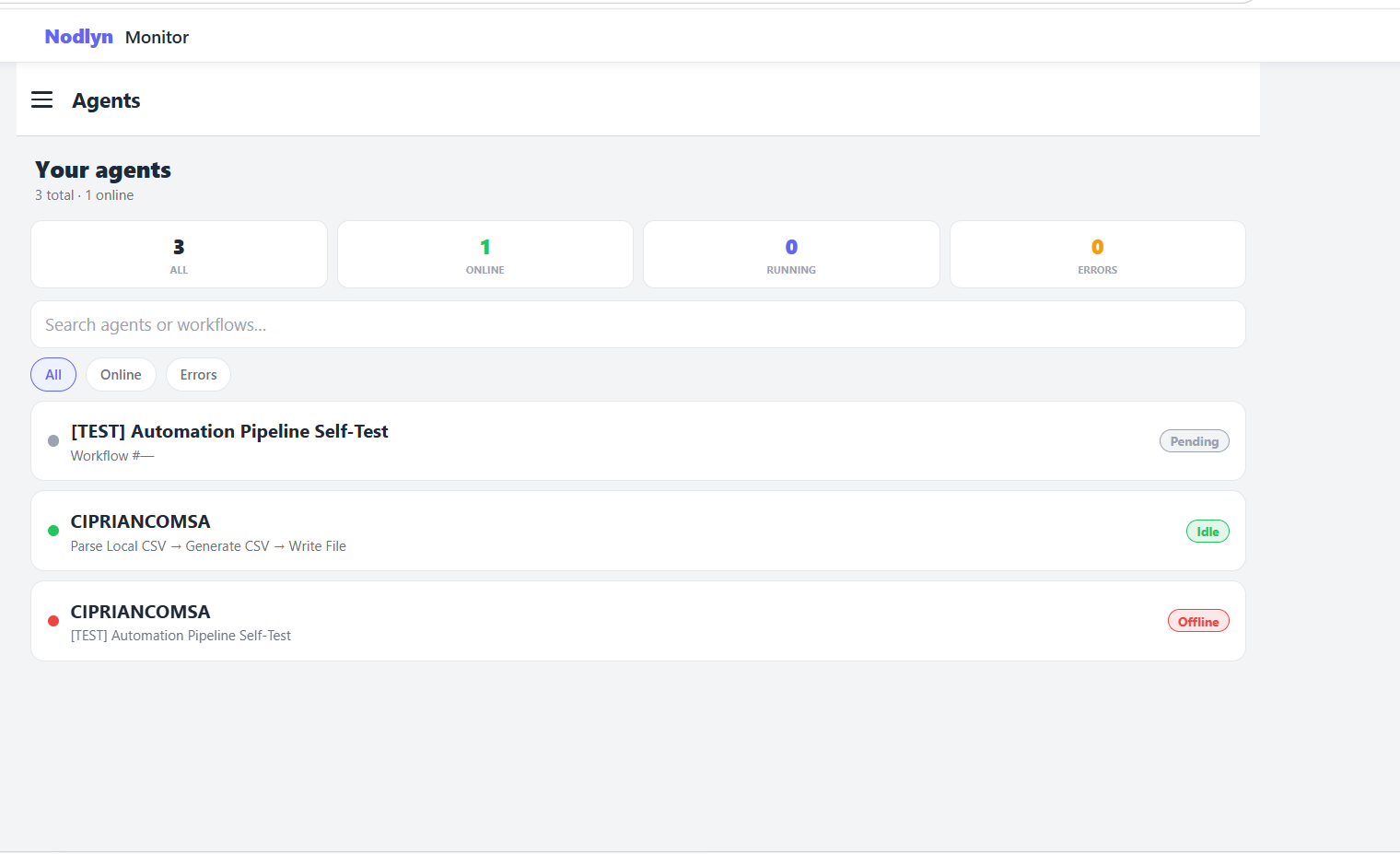Click the green online status dot
The width and height of the screenshot is (1400, 854).
click(53, 531)
